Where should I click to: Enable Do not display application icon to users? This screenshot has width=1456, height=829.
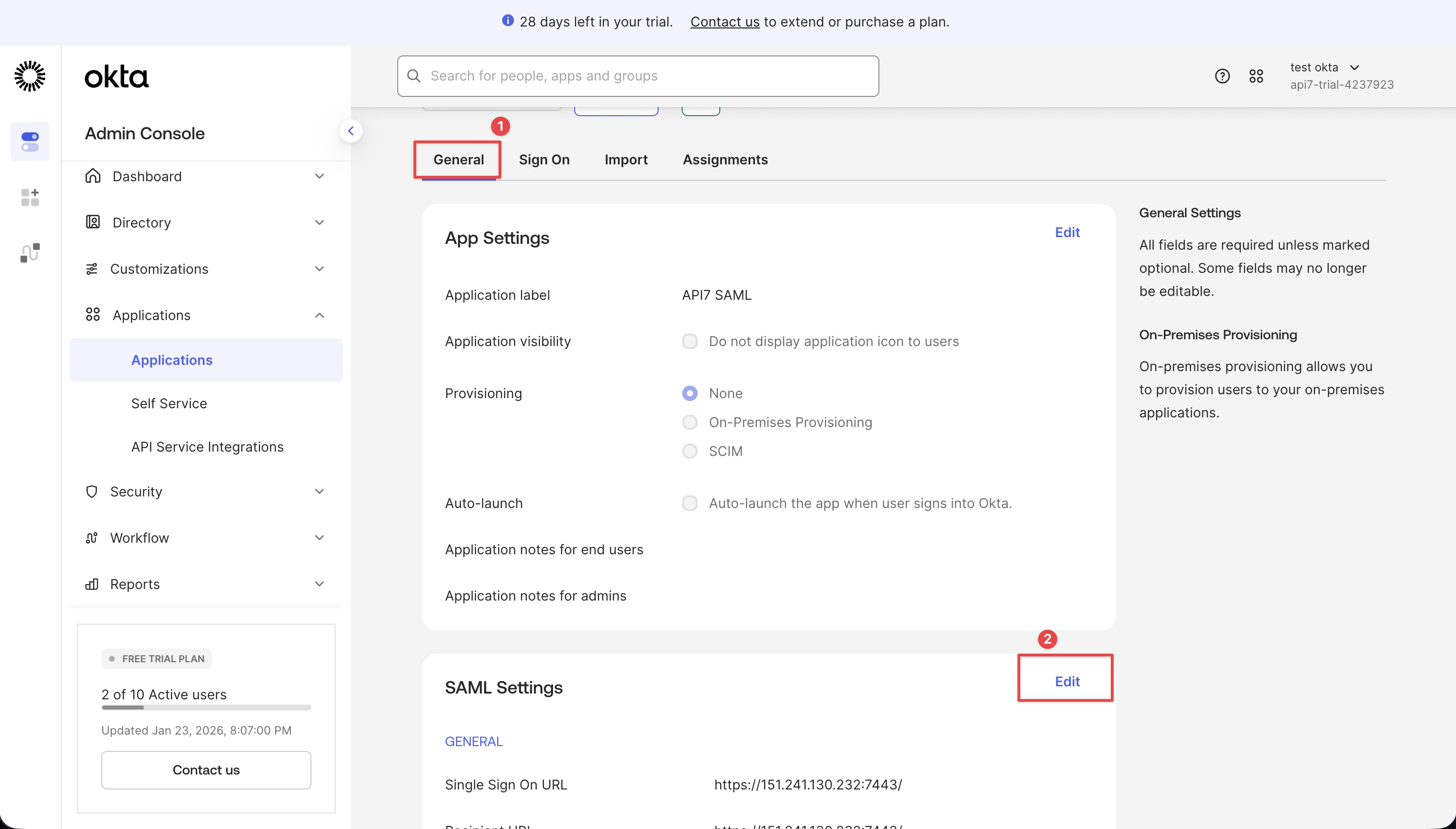click(x=689, y=341)
